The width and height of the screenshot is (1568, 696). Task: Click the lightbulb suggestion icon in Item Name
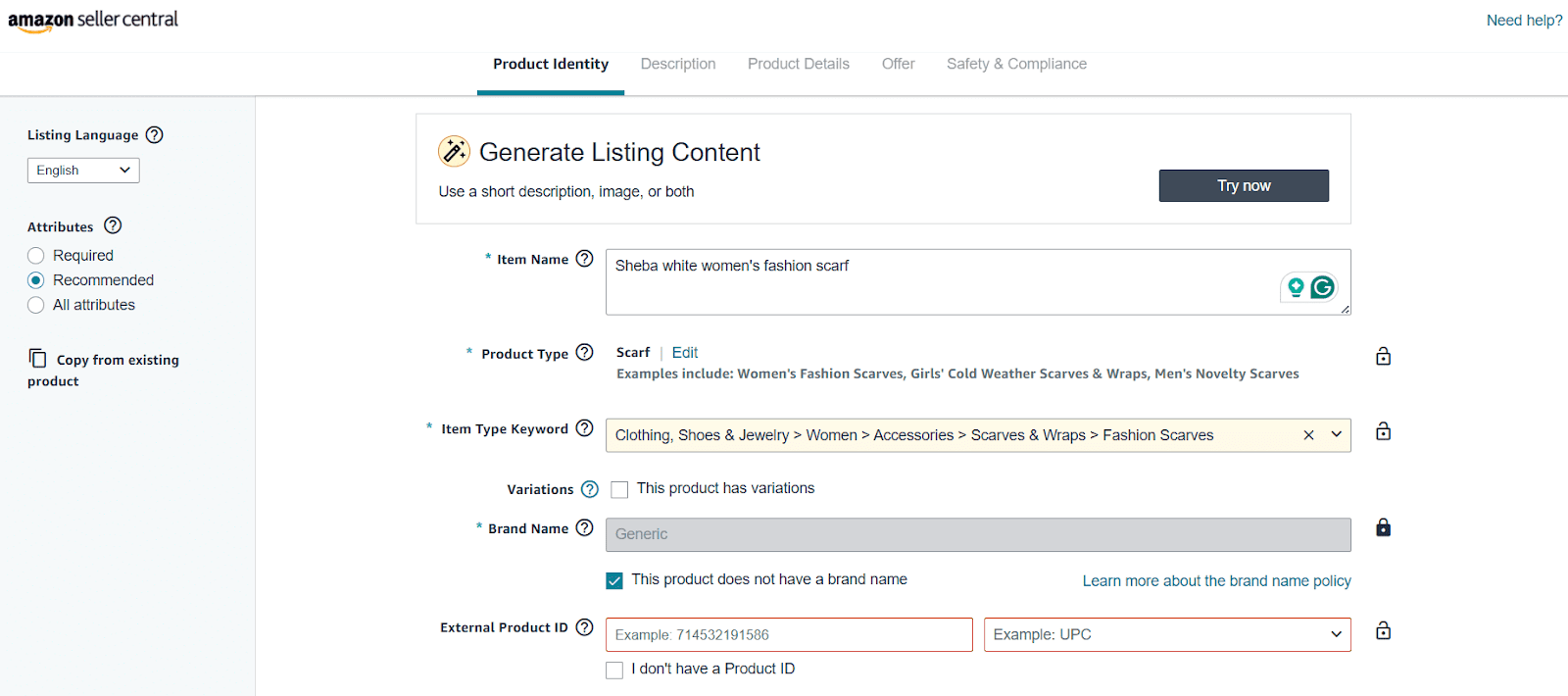click(x=1297, y=287)
